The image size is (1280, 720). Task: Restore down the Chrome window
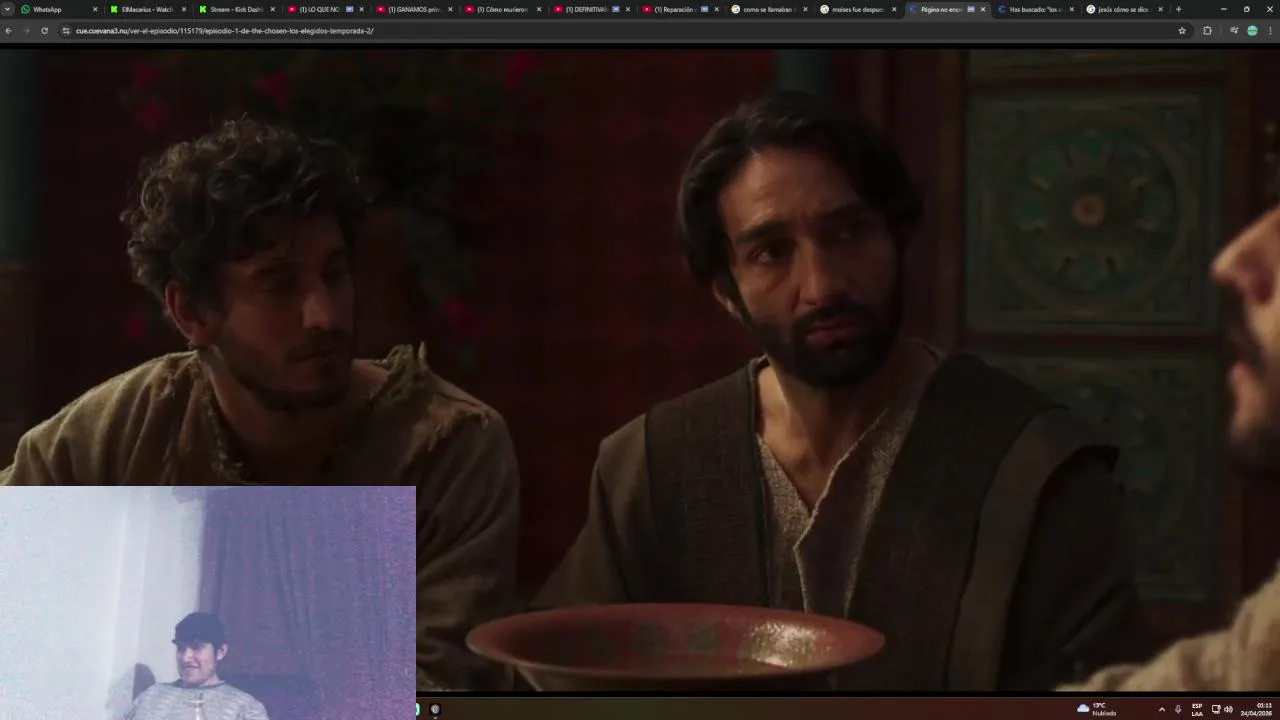[1246, 9]
